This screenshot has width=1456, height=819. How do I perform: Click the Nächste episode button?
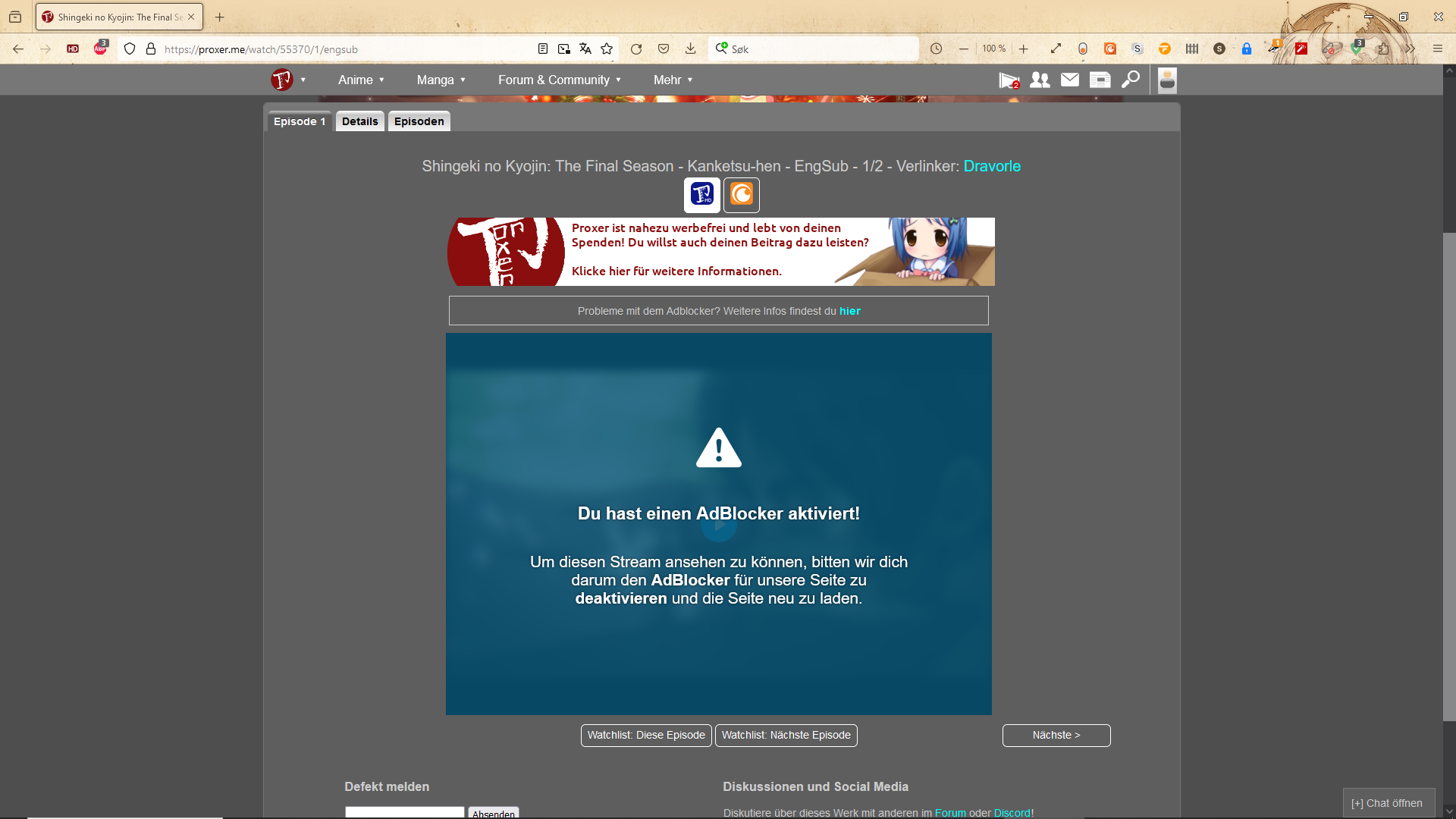click(1056, 735)
